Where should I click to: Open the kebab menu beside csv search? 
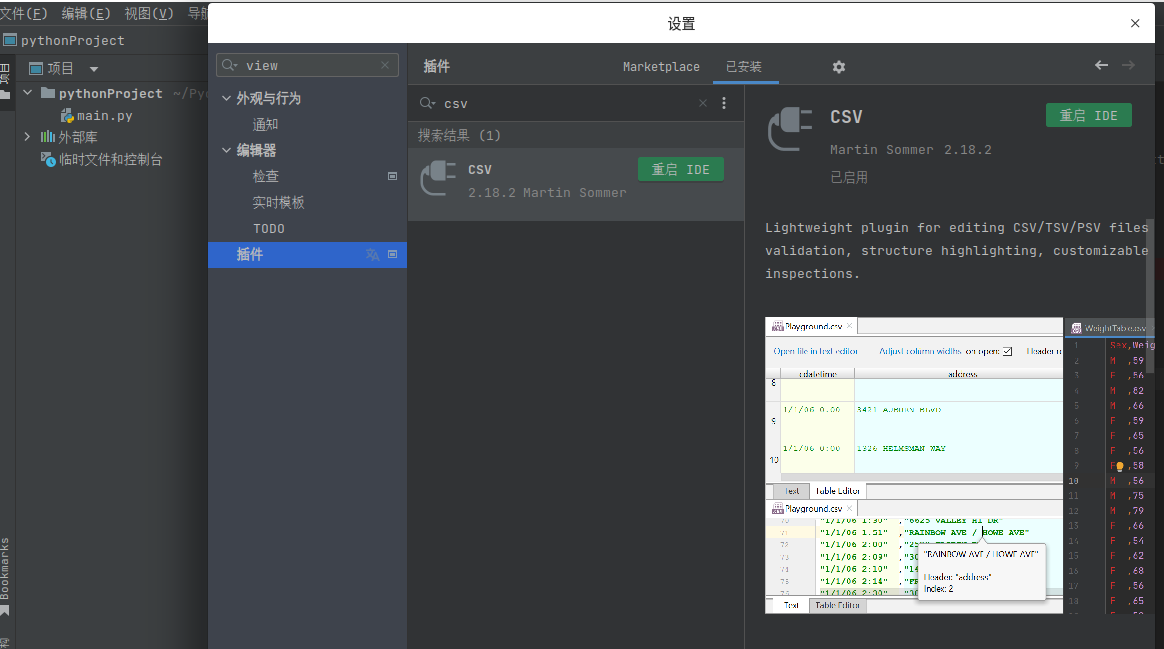coord(723,103)
